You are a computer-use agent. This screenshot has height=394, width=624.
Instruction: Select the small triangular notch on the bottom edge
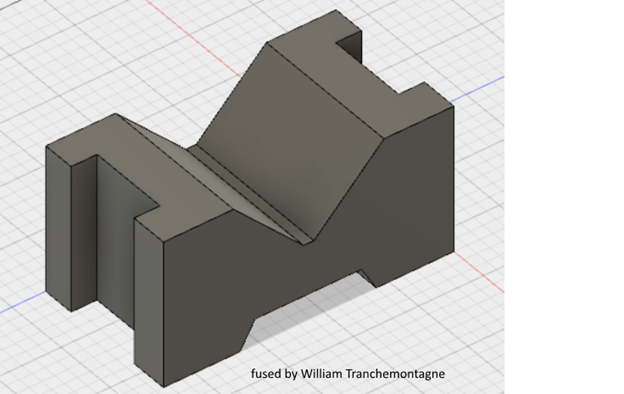pyautogui.click(x=367, y=277)
